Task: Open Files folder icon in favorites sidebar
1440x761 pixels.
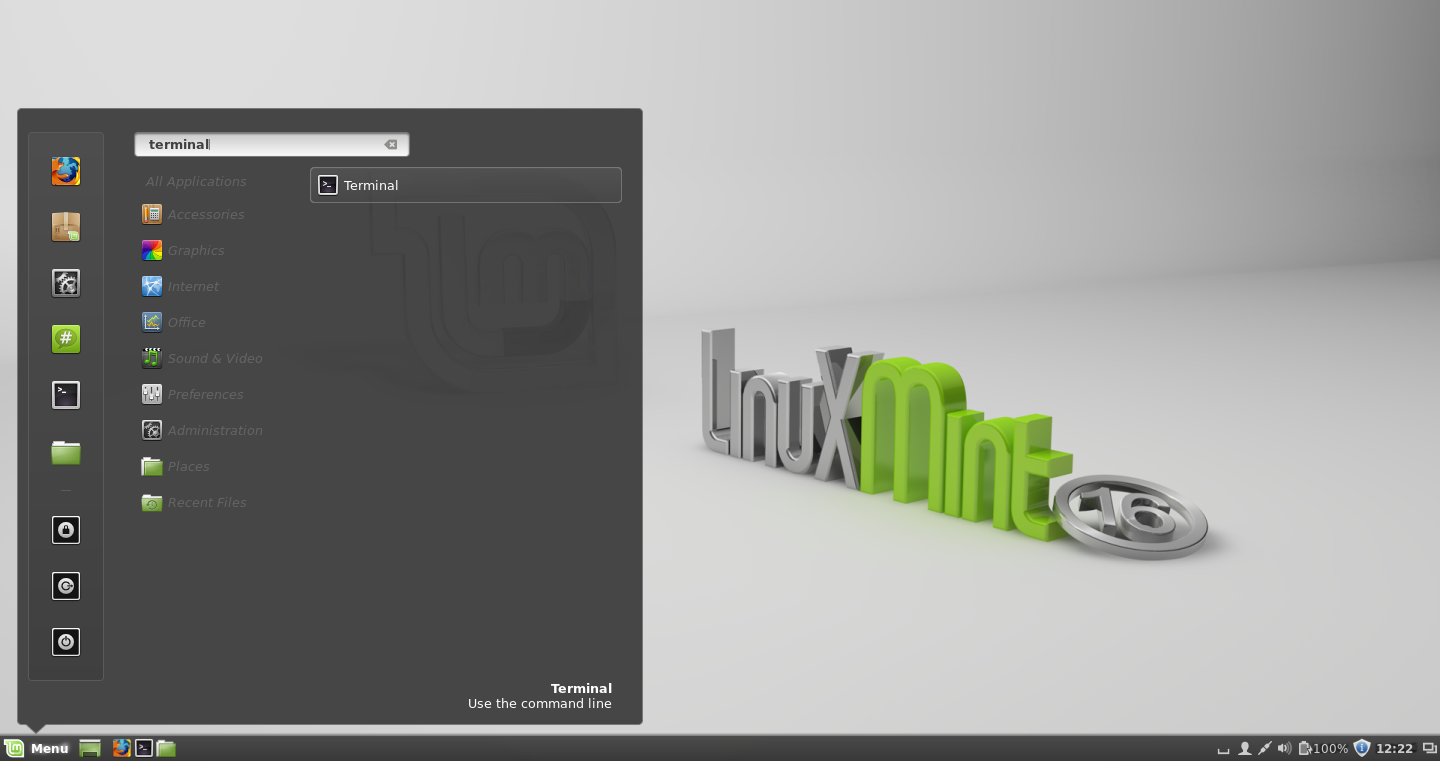Action: [66, 452]
